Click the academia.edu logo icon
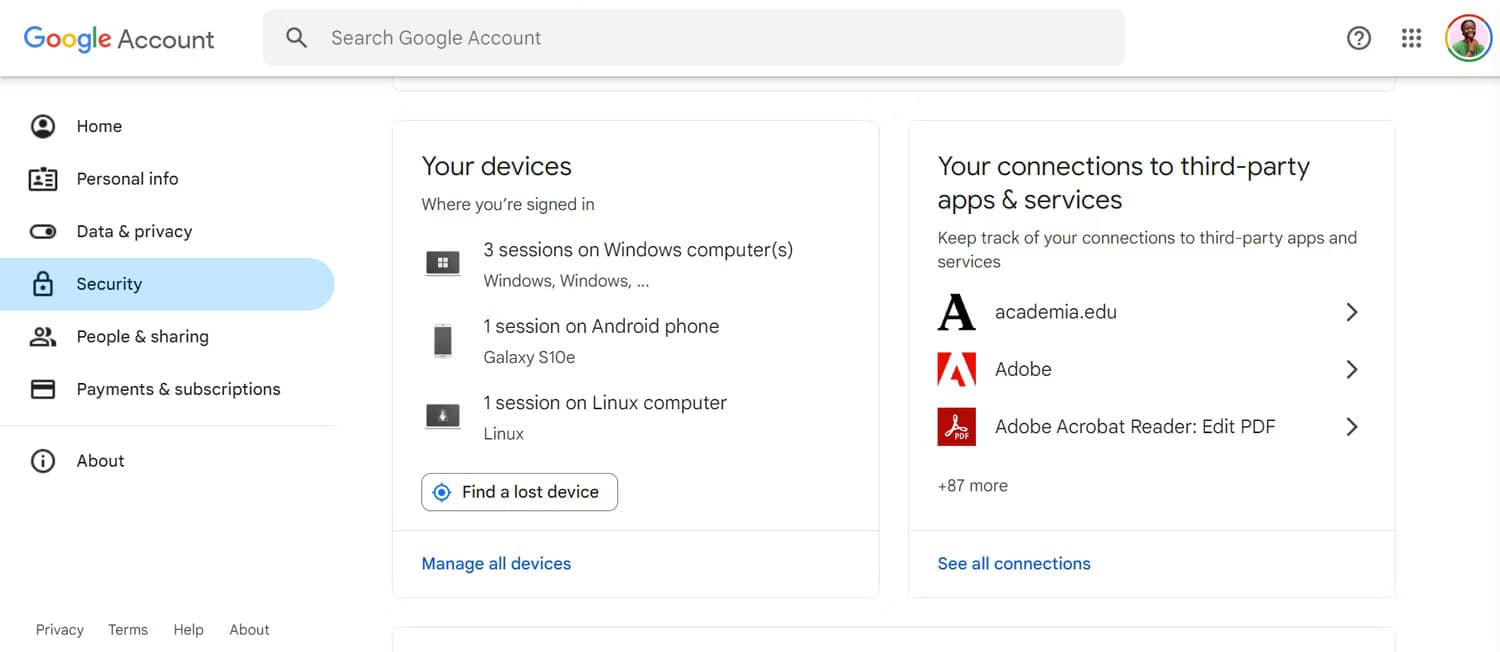Image resolution: width=1500 pixels, height=652 pixels. [956, 312]
